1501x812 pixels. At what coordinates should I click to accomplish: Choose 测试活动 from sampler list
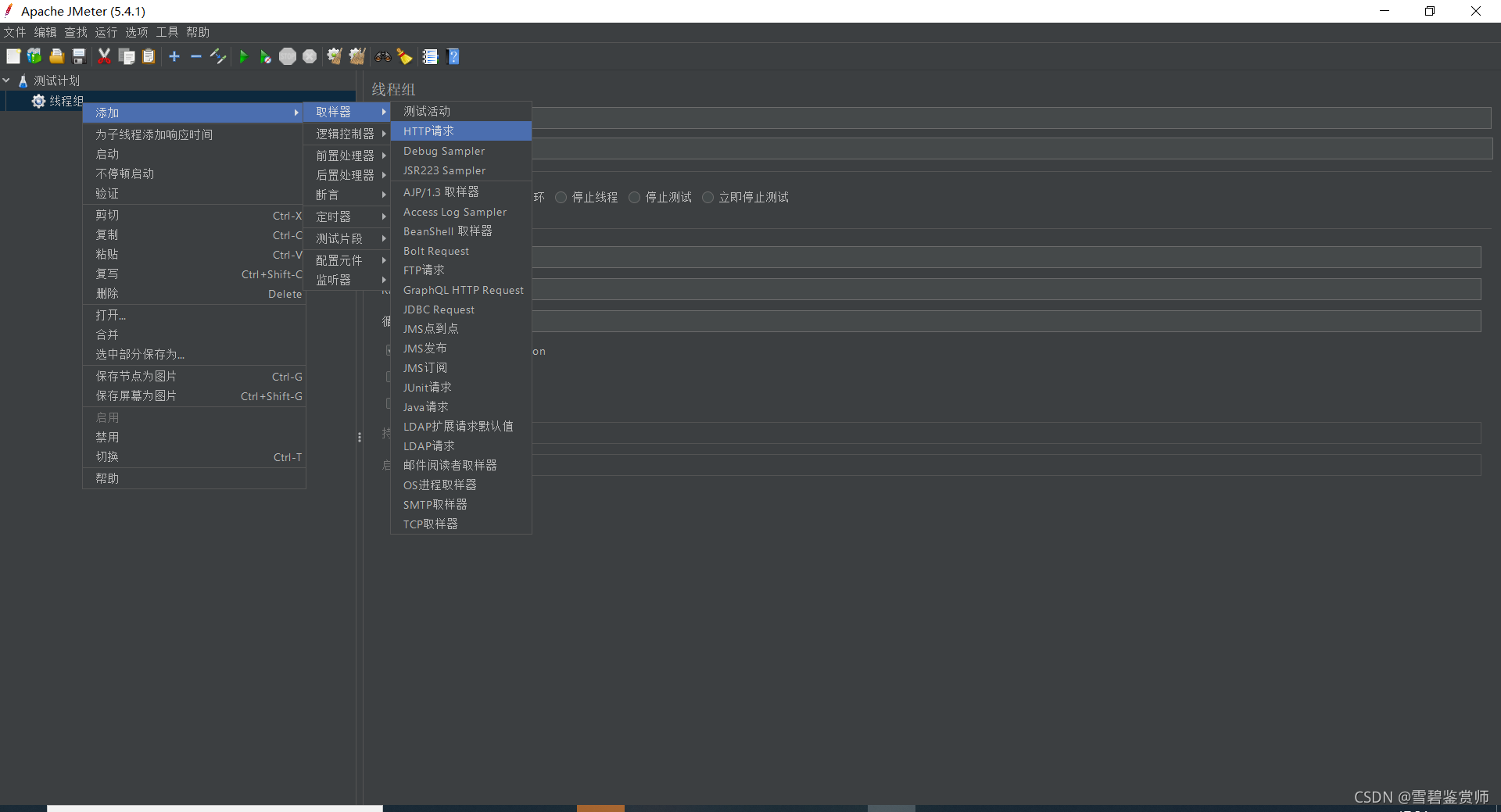tap(461, 111)
